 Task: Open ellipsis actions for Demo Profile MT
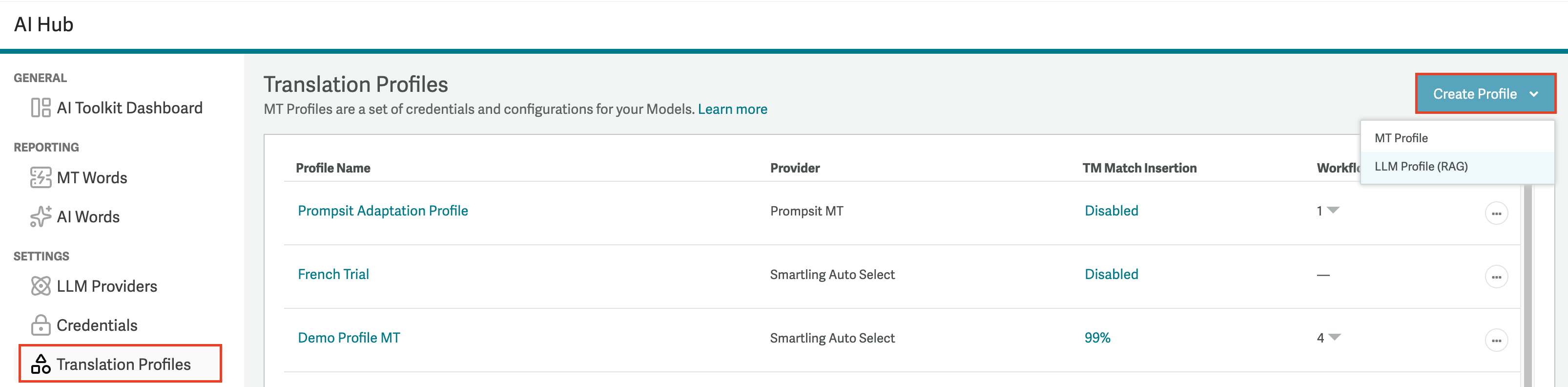pyautogui.click(x=1497, y=340)
